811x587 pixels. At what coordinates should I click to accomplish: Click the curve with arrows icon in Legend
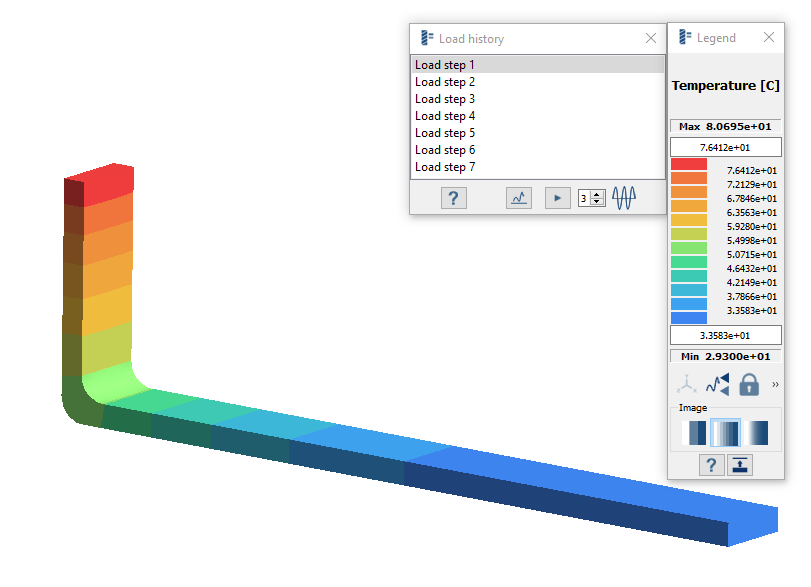click(717, 384)
